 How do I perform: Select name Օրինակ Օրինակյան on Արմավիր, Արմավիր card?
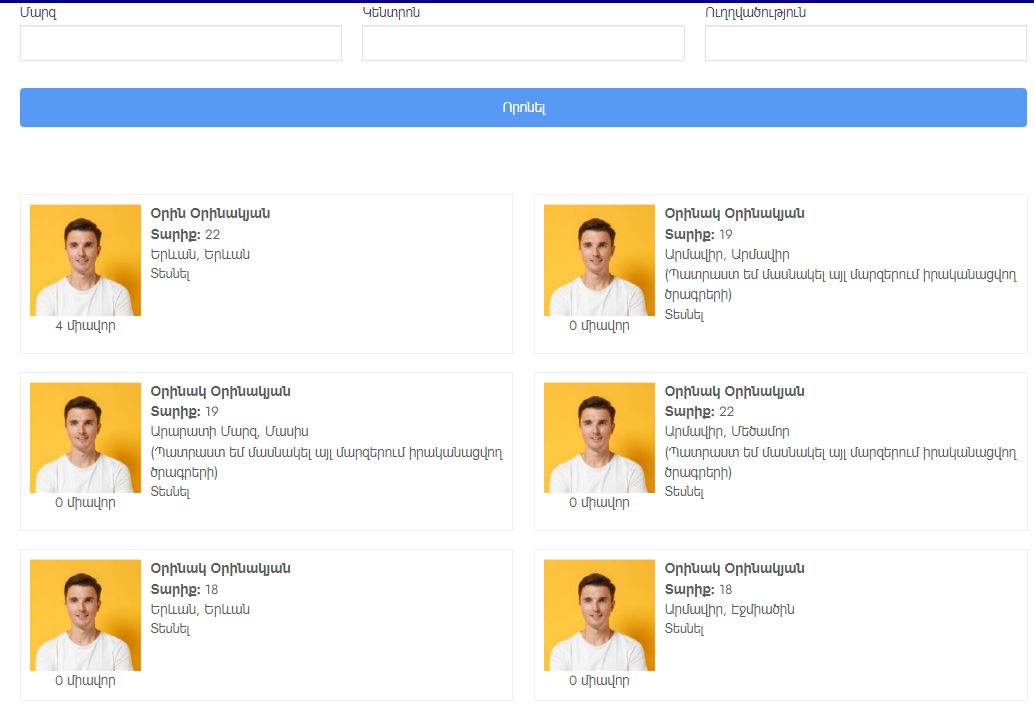tap(735, 214)
